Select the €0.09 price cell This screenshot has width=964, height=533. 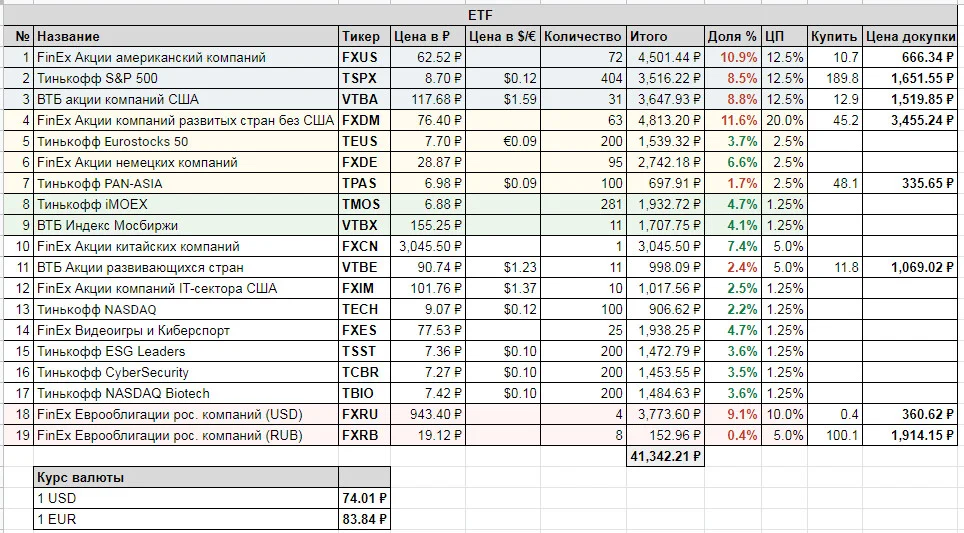tap(503, 141)
